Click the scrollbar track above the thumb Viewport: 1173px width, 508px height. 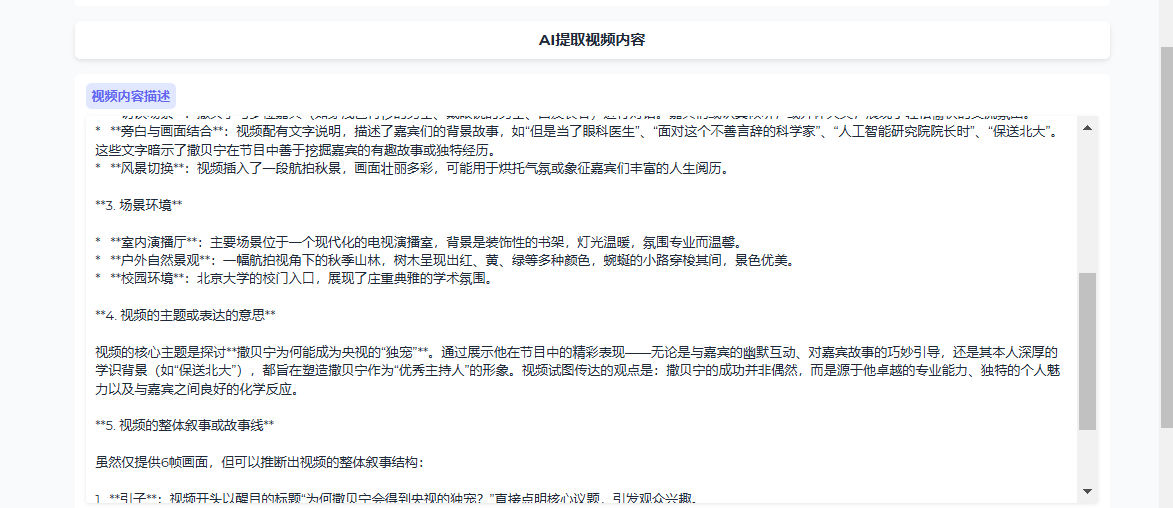pos(1087,200)
